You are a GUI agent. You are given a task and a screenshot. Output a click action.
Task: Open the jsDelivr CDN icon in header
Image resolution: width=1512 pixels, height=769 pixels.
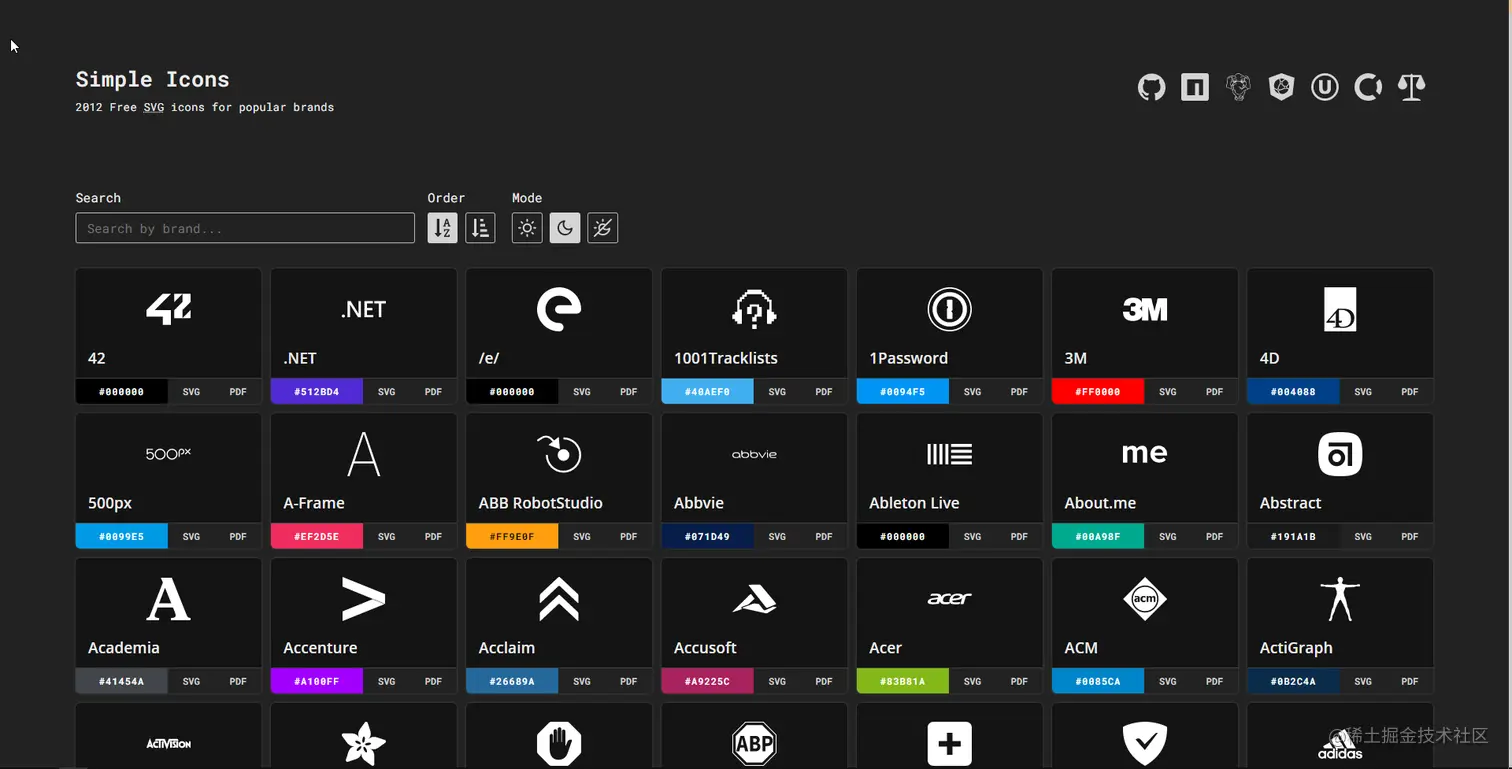[x=1282, y=88]
